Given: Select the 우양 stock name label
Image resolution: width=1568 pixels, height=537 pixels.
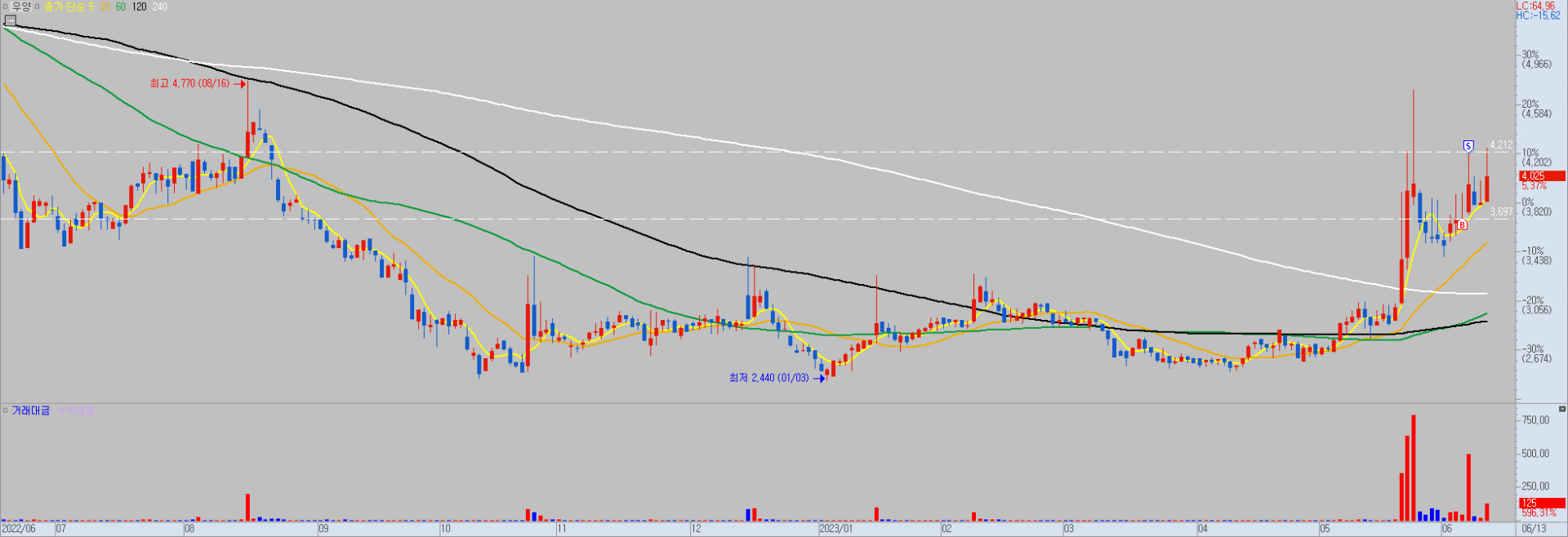Looking at the screenshot, I should click(21, 7).
